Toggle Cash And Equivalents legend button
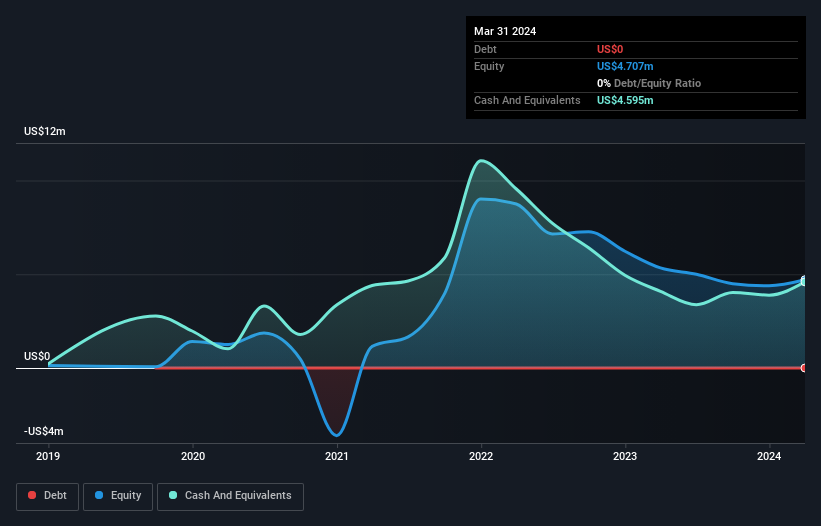The width and height of the screenshot is (821, 526). pos(230,496)
